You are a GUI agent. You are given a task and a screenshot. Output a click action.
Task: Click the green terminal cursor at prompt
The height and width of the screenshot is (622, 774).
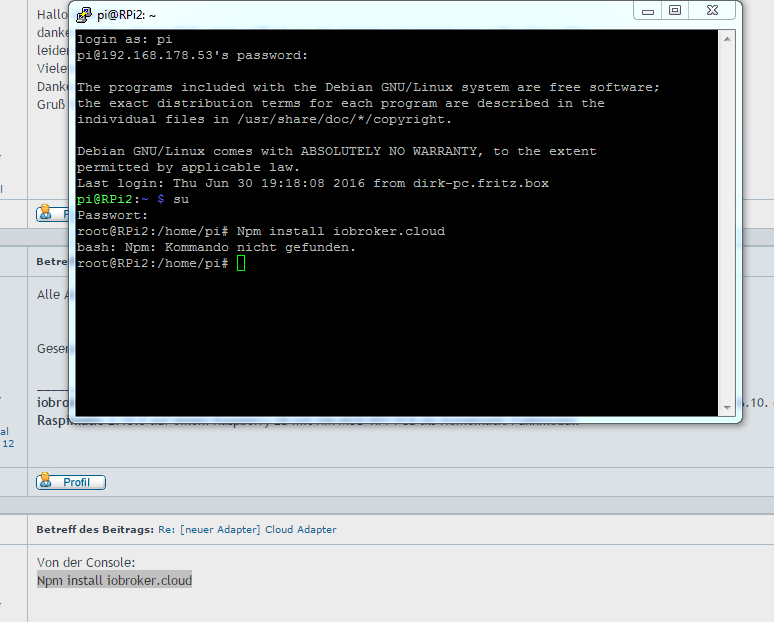[241, 263]
